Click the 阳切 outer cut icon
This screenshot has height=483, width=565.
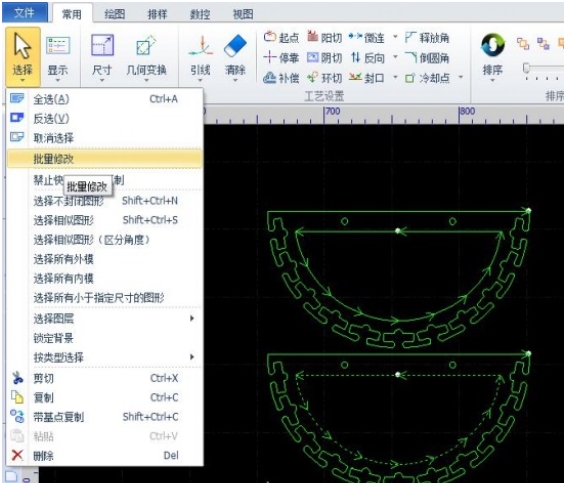click(x=312, y=36)
